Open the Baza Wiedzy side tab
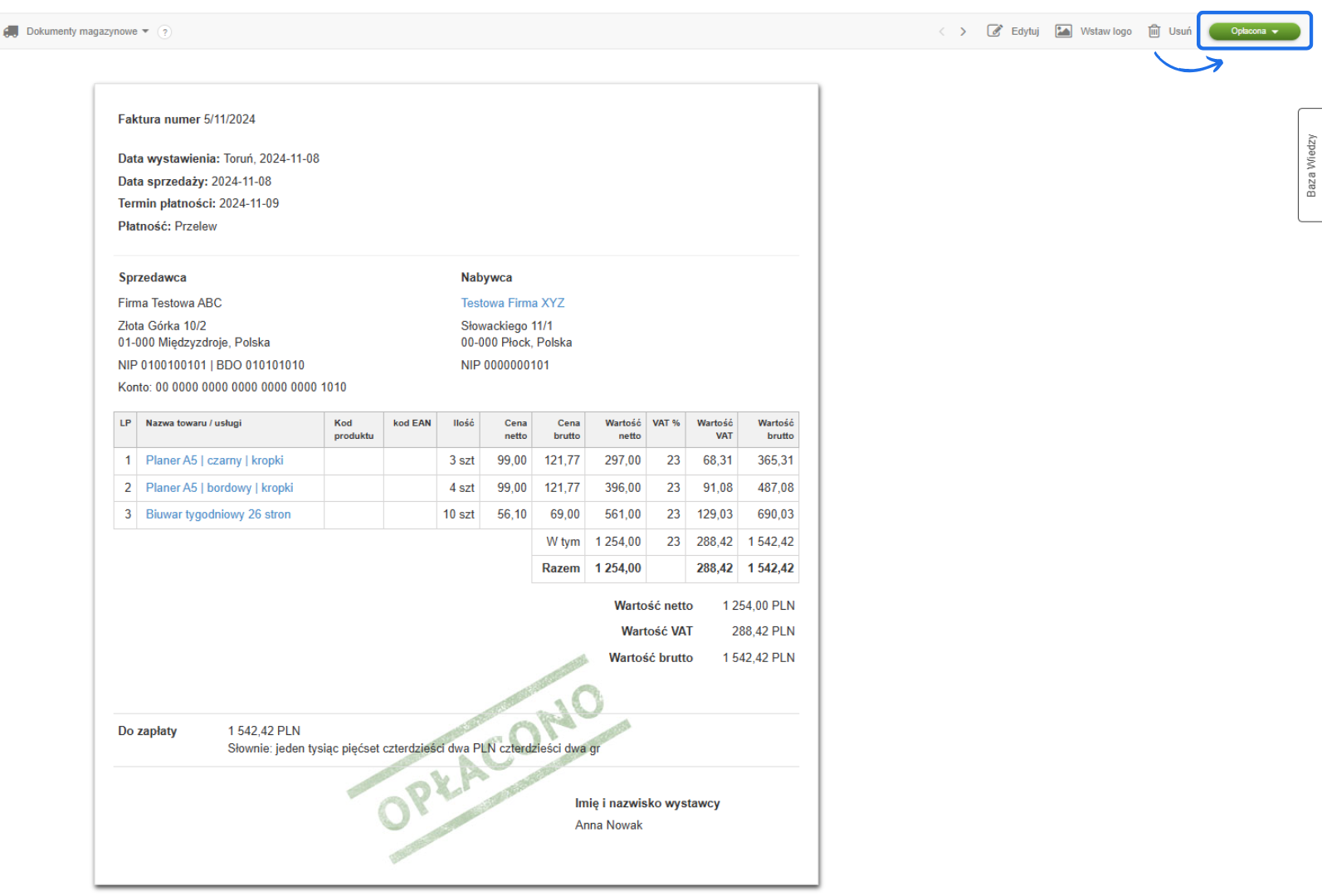Image resolution: width=1322 pixels, height=896 pixels. tap(1310, 165)
